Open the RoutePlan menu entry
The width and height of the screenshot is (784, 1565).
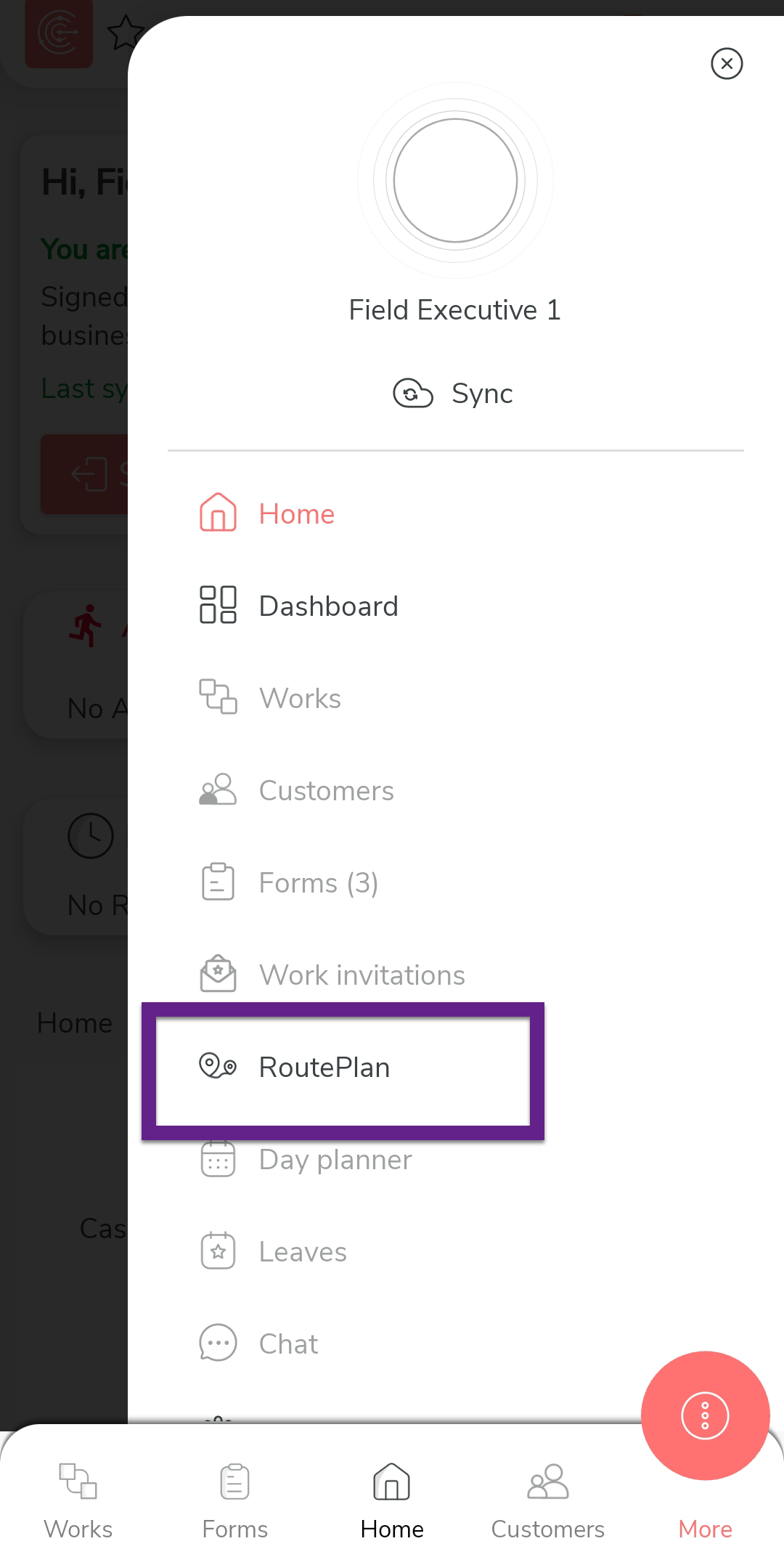[x=324, y=1068]
